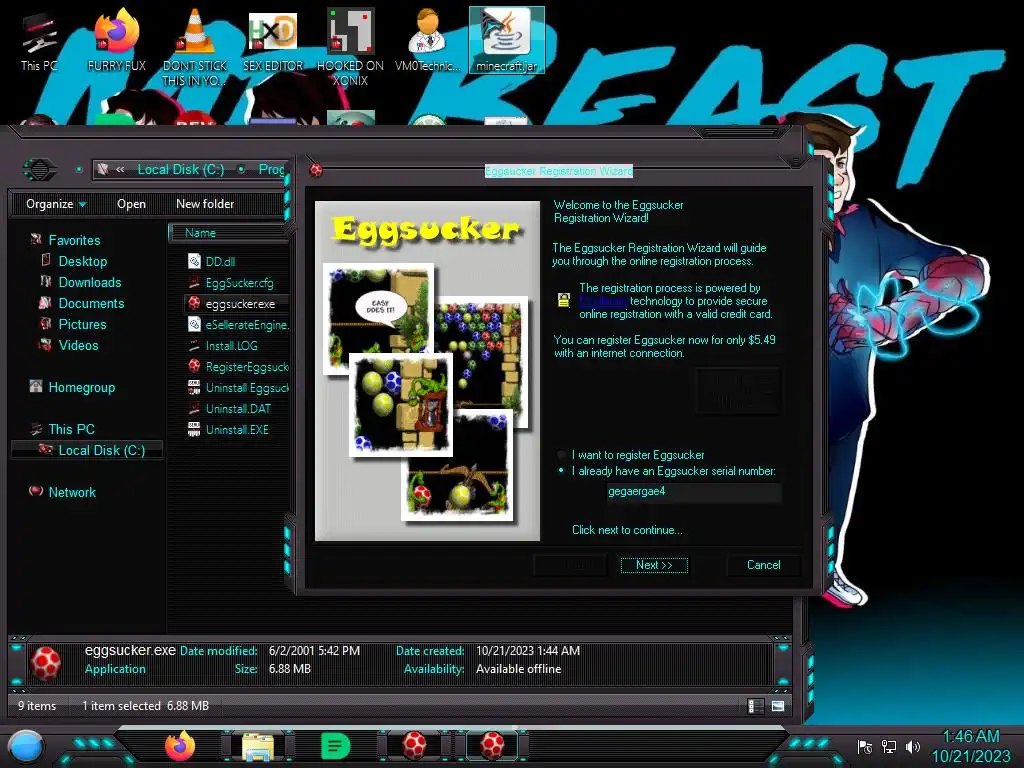This screenshot has width=1024, height=768.
Task: Switch to first red egg taskbar app
Action: point(414,745)
